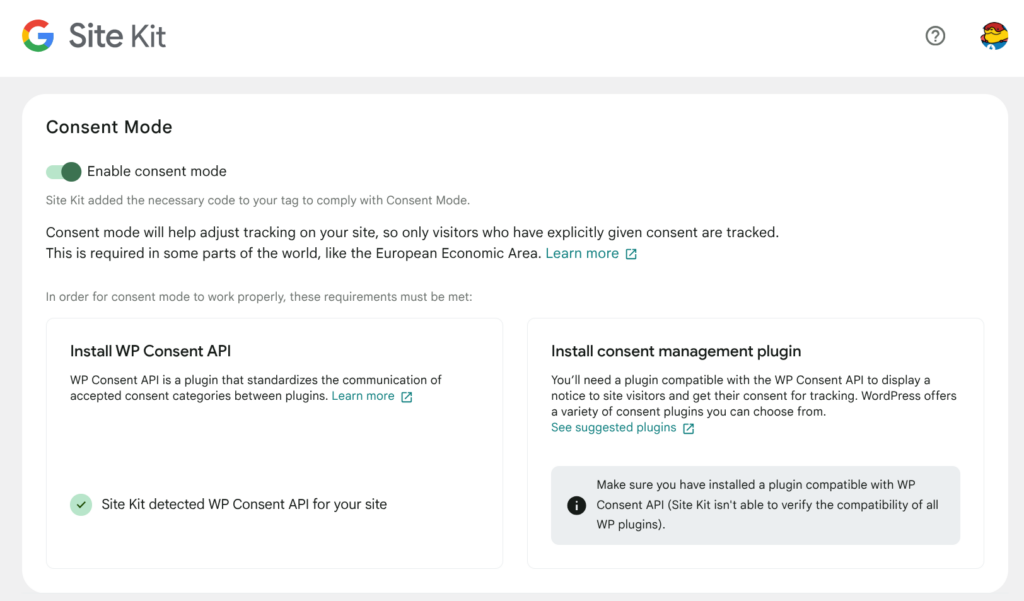Click the Install WP Consent API heading
1024x601 pixels.
point(150,351)
